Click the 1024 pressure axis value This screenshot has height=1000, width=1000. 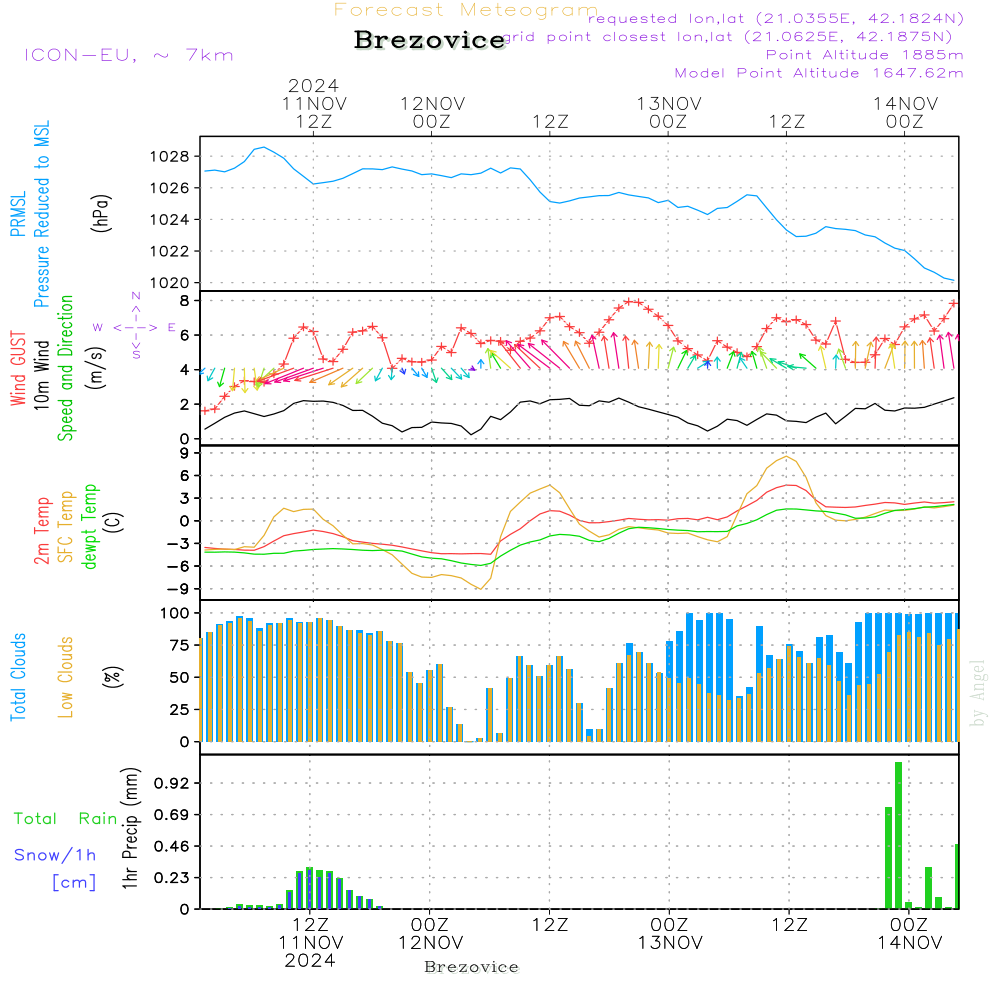click(x=169, y=219)
